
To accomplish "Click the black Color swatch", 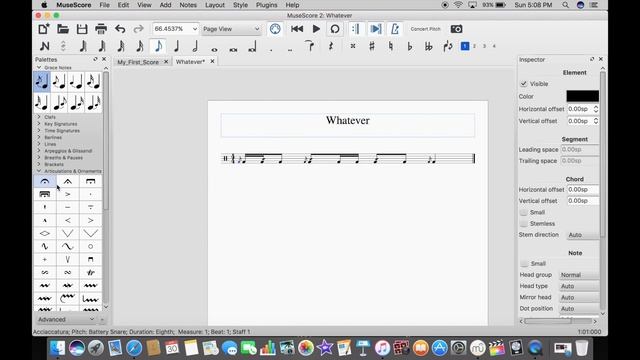I will (582, 96).
